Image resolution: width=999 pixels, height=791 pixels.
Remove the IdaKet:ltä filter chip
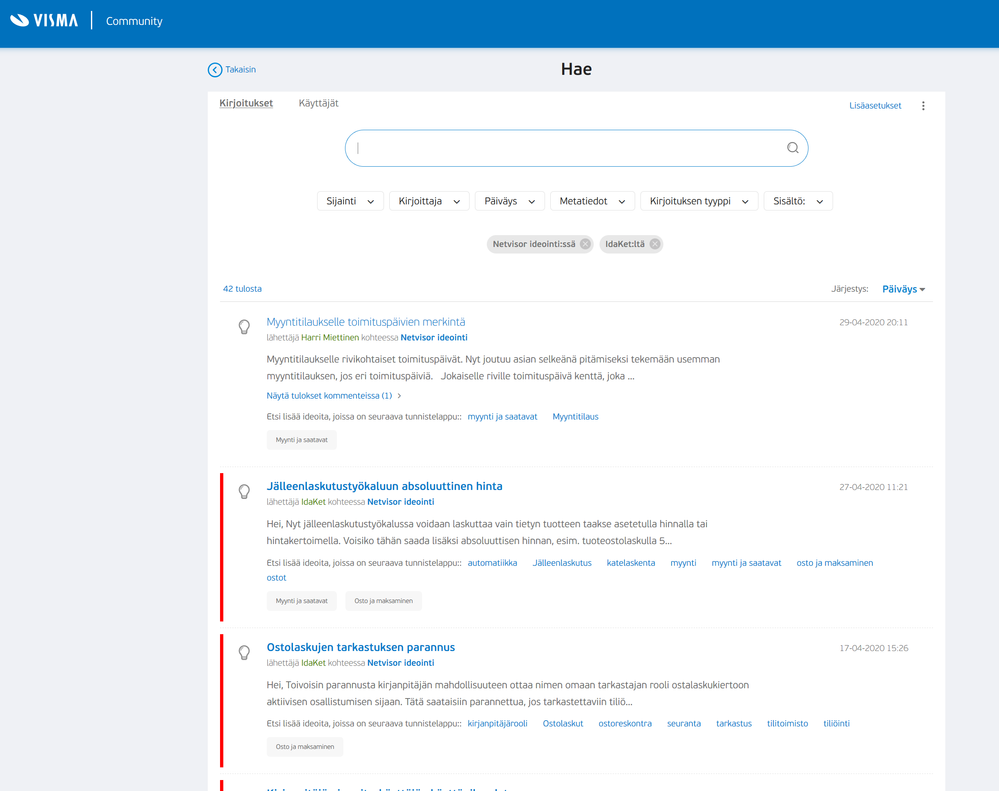click(x=654, y=244)
